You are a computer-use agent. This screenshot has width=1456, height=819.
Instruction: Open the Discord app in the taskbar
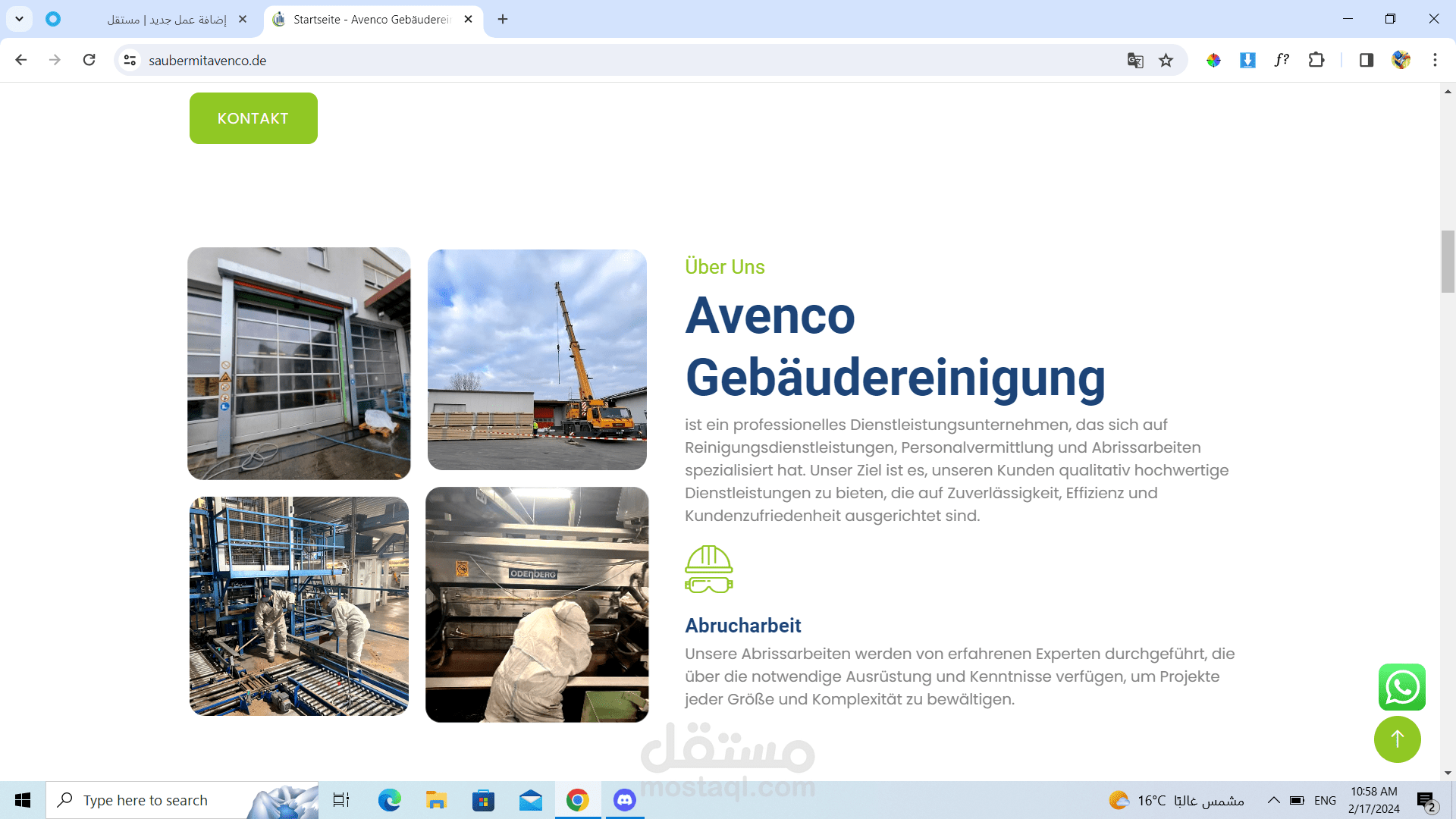pos(624,800)
